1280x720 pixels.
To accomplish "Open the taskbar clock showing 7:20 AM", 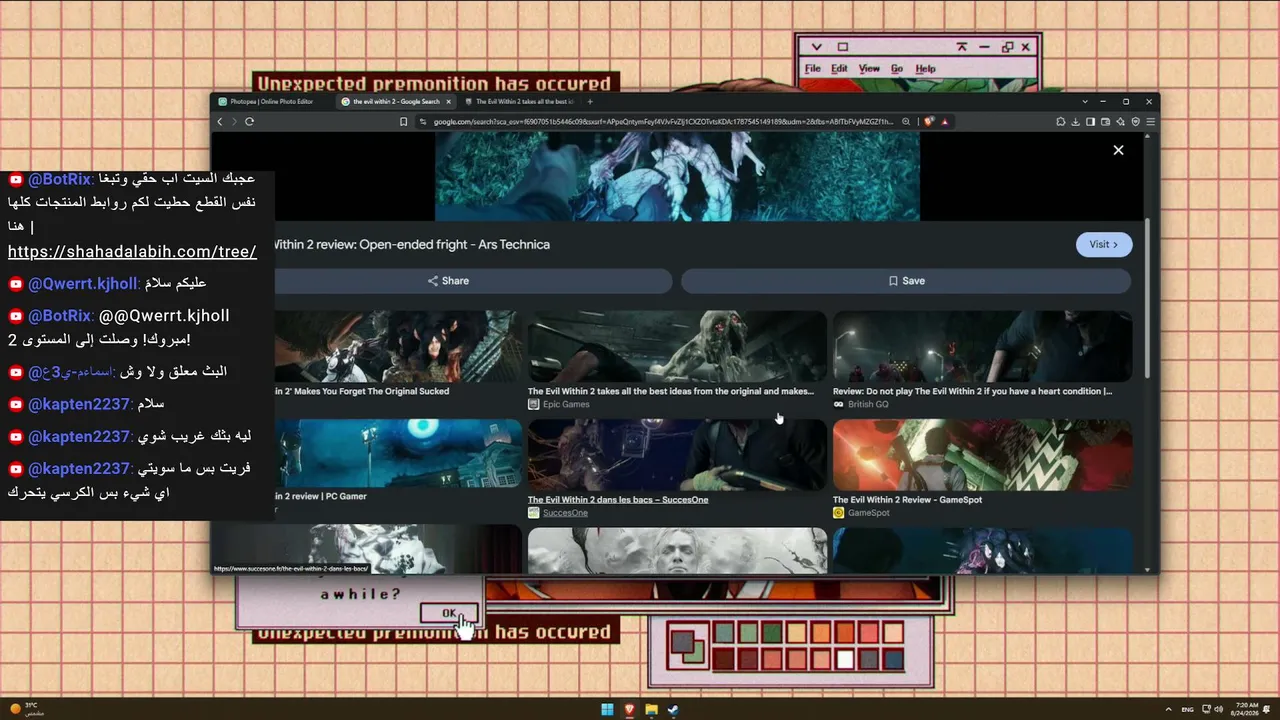I will click(1246, 710).
